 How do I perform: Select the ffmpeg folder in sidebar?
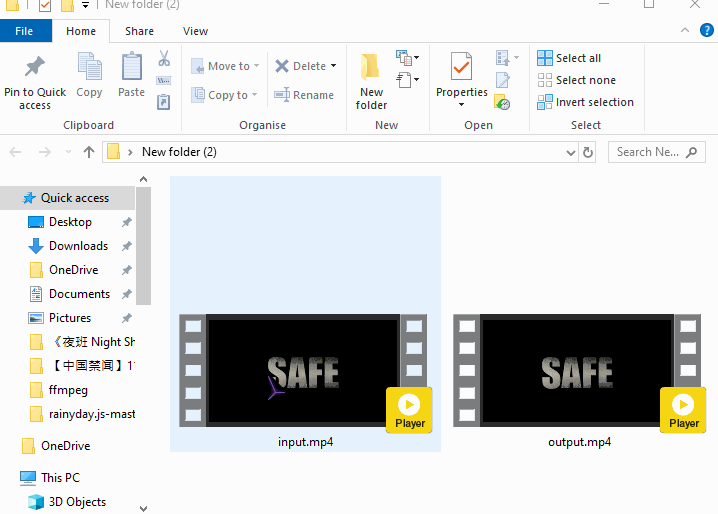coord(68,390)
